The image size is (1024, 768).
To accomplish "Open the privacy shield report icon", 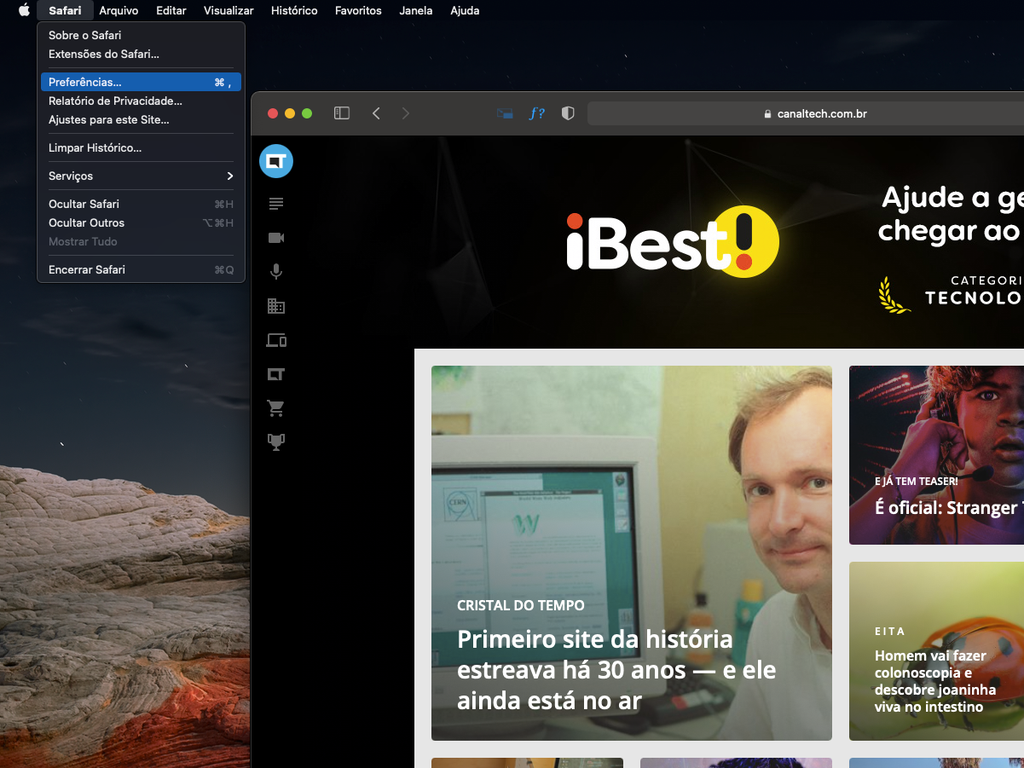I will pos(568,113).
